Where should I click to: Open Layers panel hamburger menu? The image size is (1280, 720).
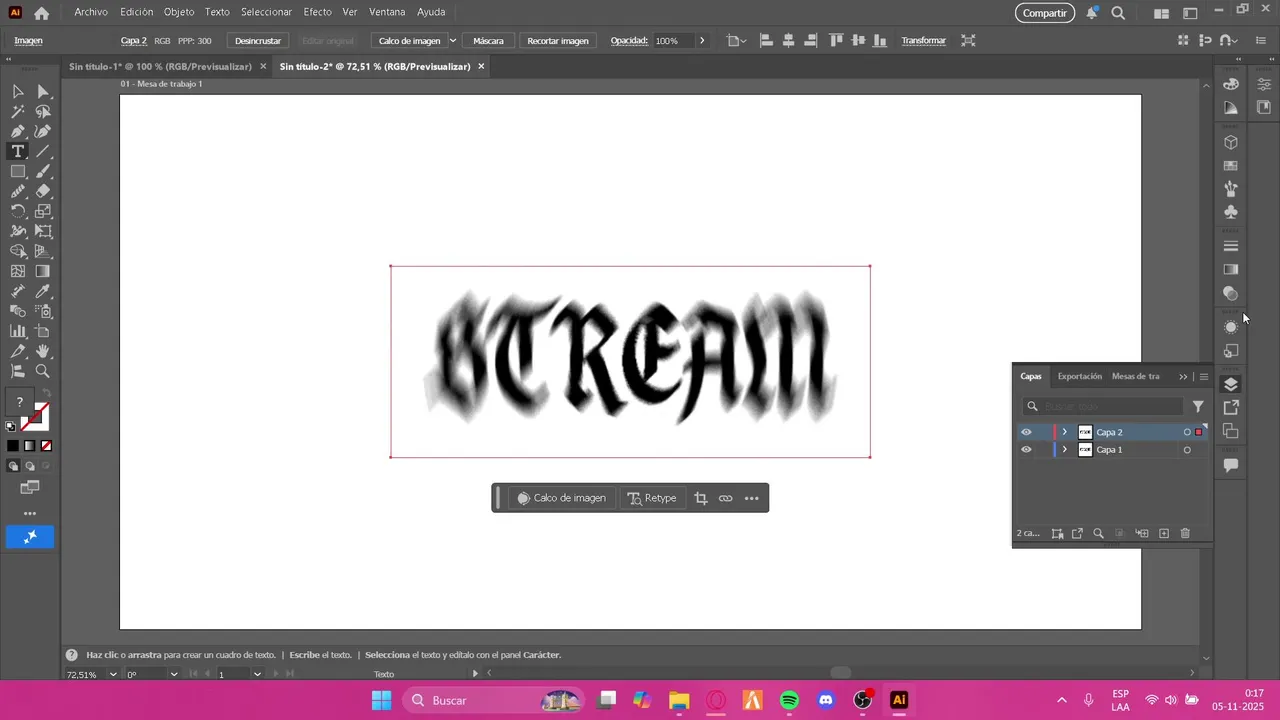click(1204, 377)
